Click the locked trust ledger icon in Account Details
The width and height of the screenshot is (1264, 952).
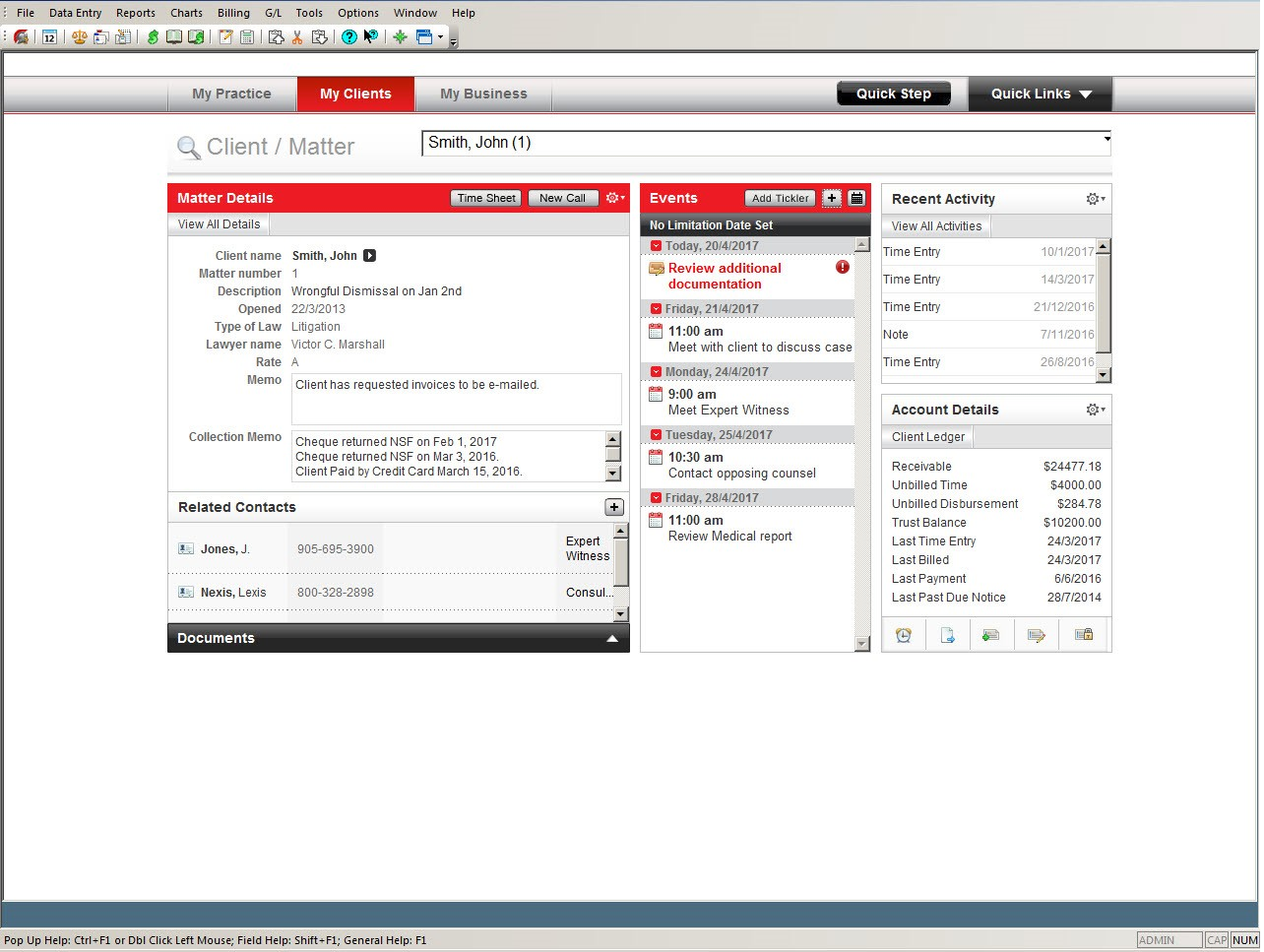pyautogui.click(x=1083, y=635)
